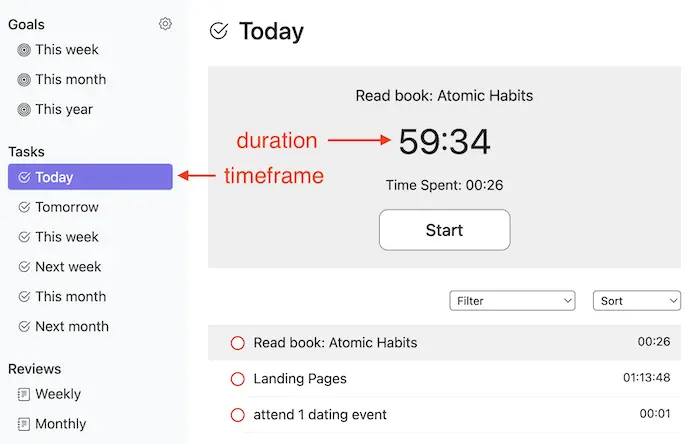
Task: Click notebook icon beside Weekly review
Action: click(24, 395)
